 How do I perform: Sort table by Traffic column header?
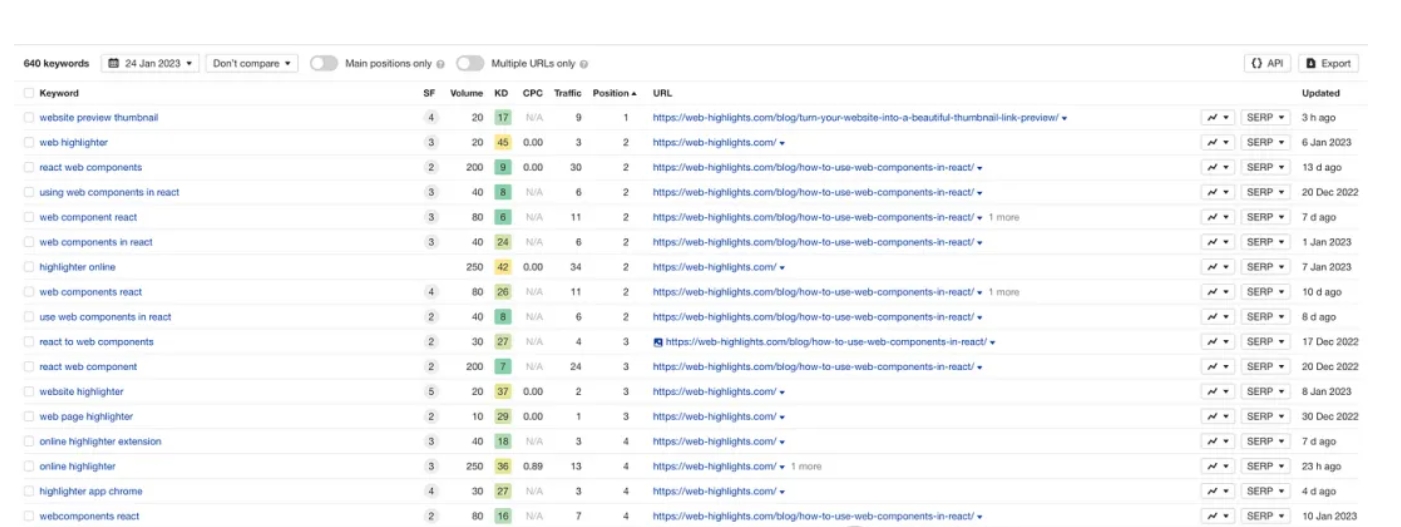[x=568, y=93]
